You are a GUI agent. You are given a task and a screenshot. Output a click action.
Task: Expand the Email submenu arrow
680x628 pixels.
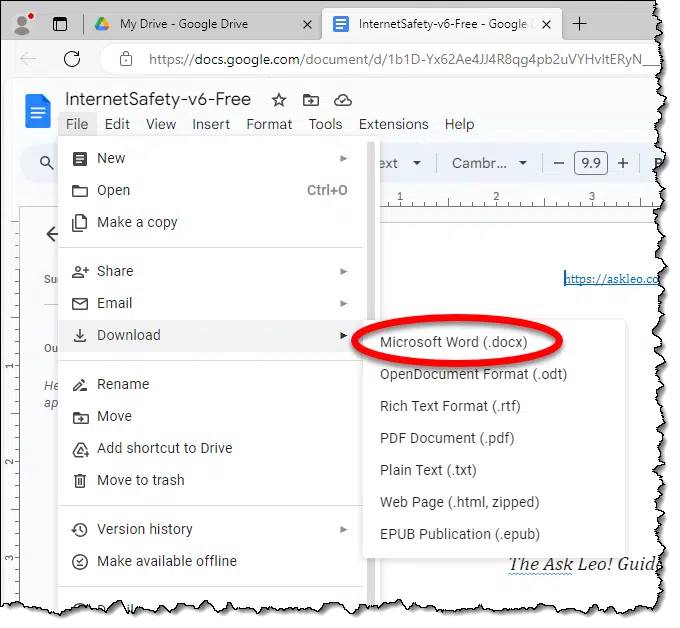pos(343,304)
